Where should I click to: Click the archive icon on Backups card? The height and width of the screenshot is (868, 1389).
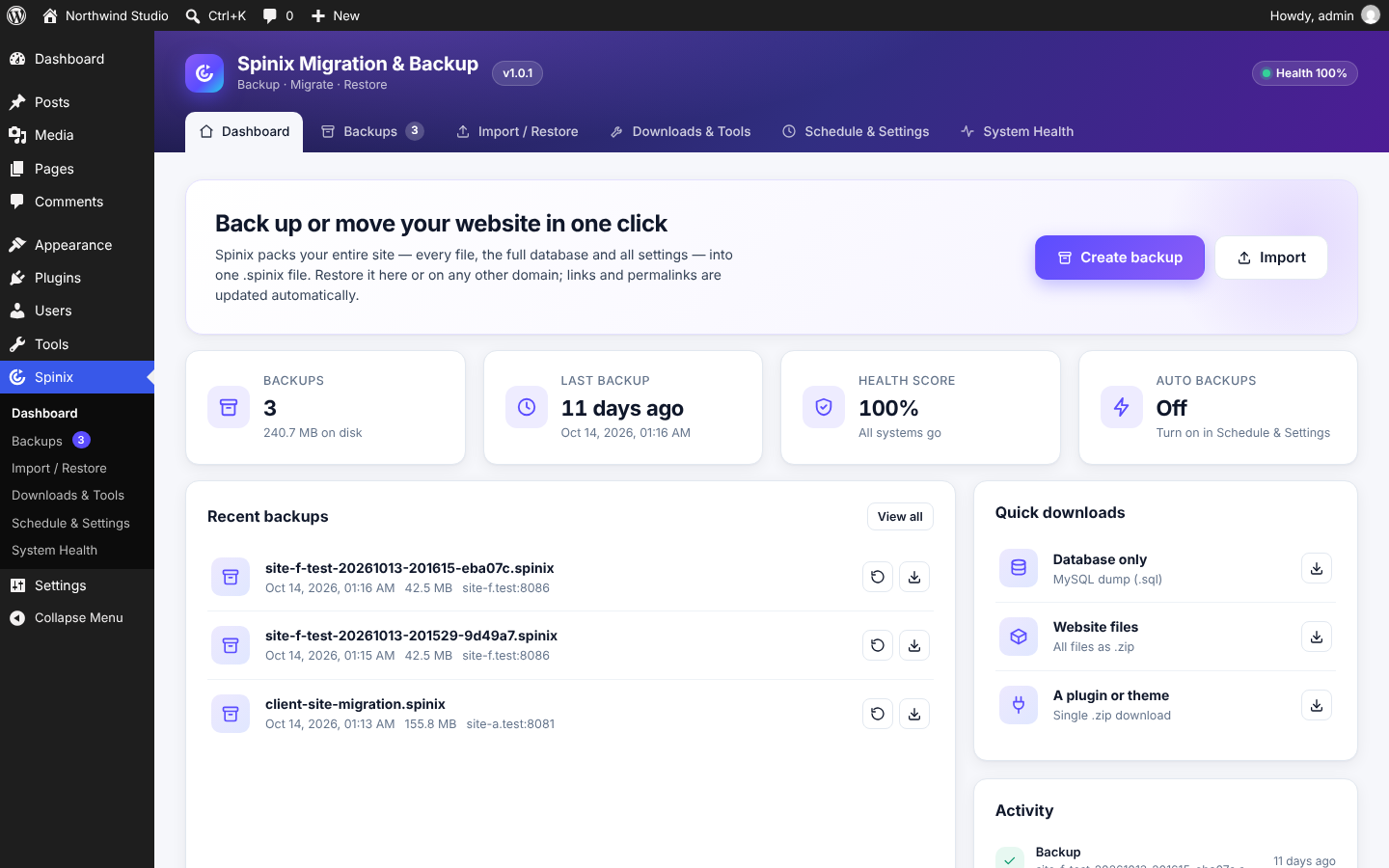click(229, 407)
